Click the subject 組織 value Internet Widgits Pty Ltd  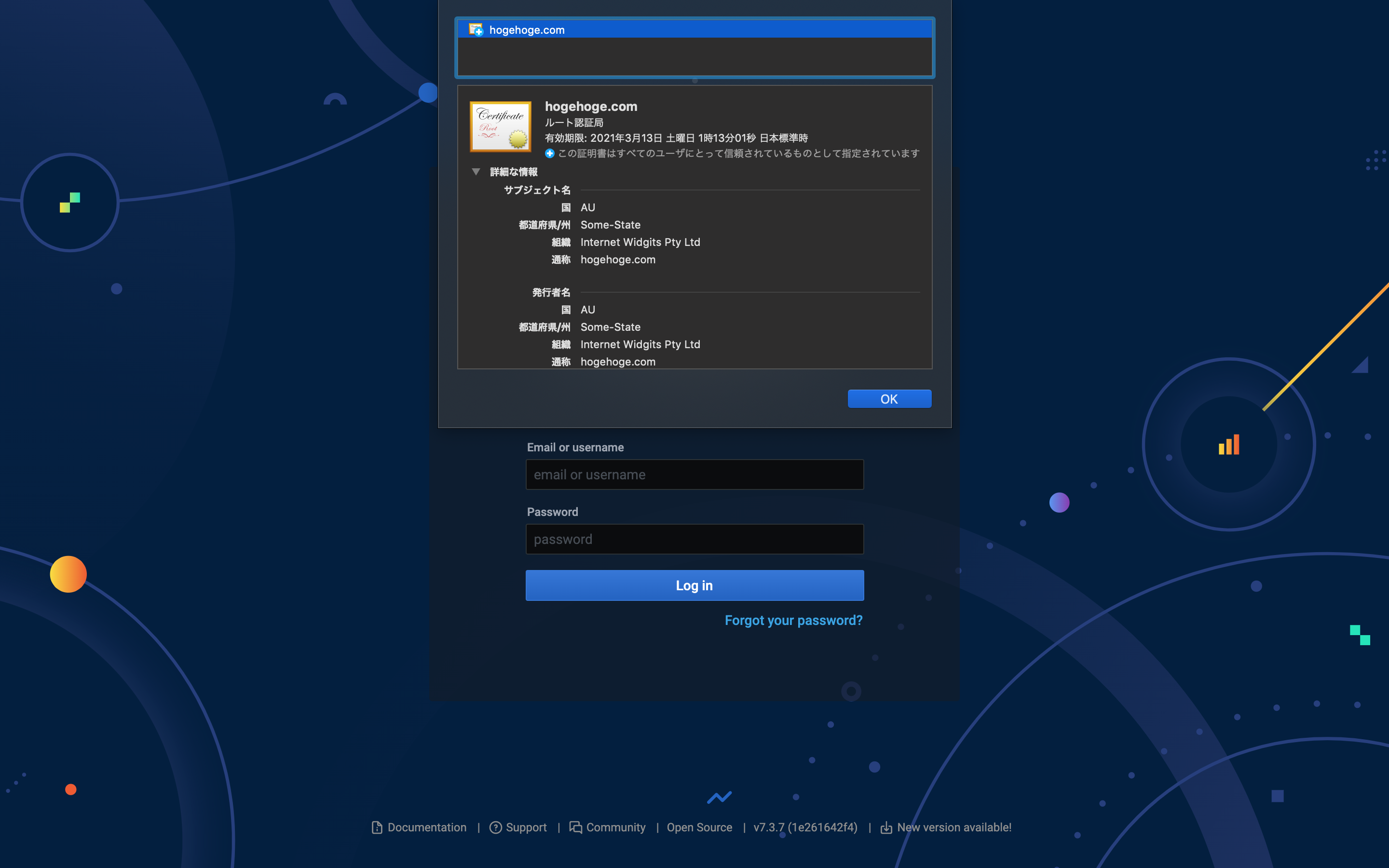pyautogui.click(x=640, y=242)
